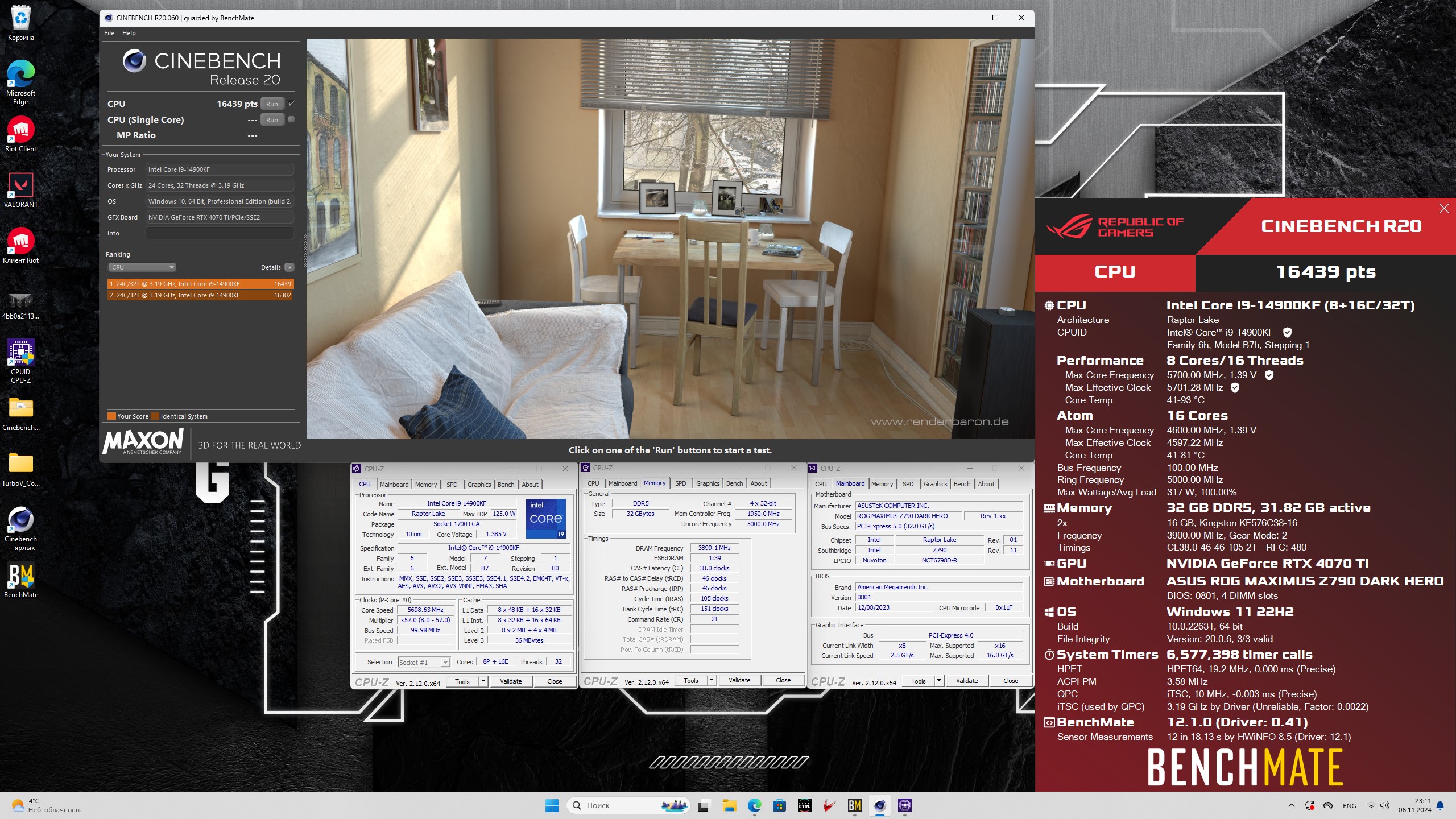Click the crossed-out cloud tray icon
The width and height of the screenshot is (1456, 819).
pos(1328,805)
